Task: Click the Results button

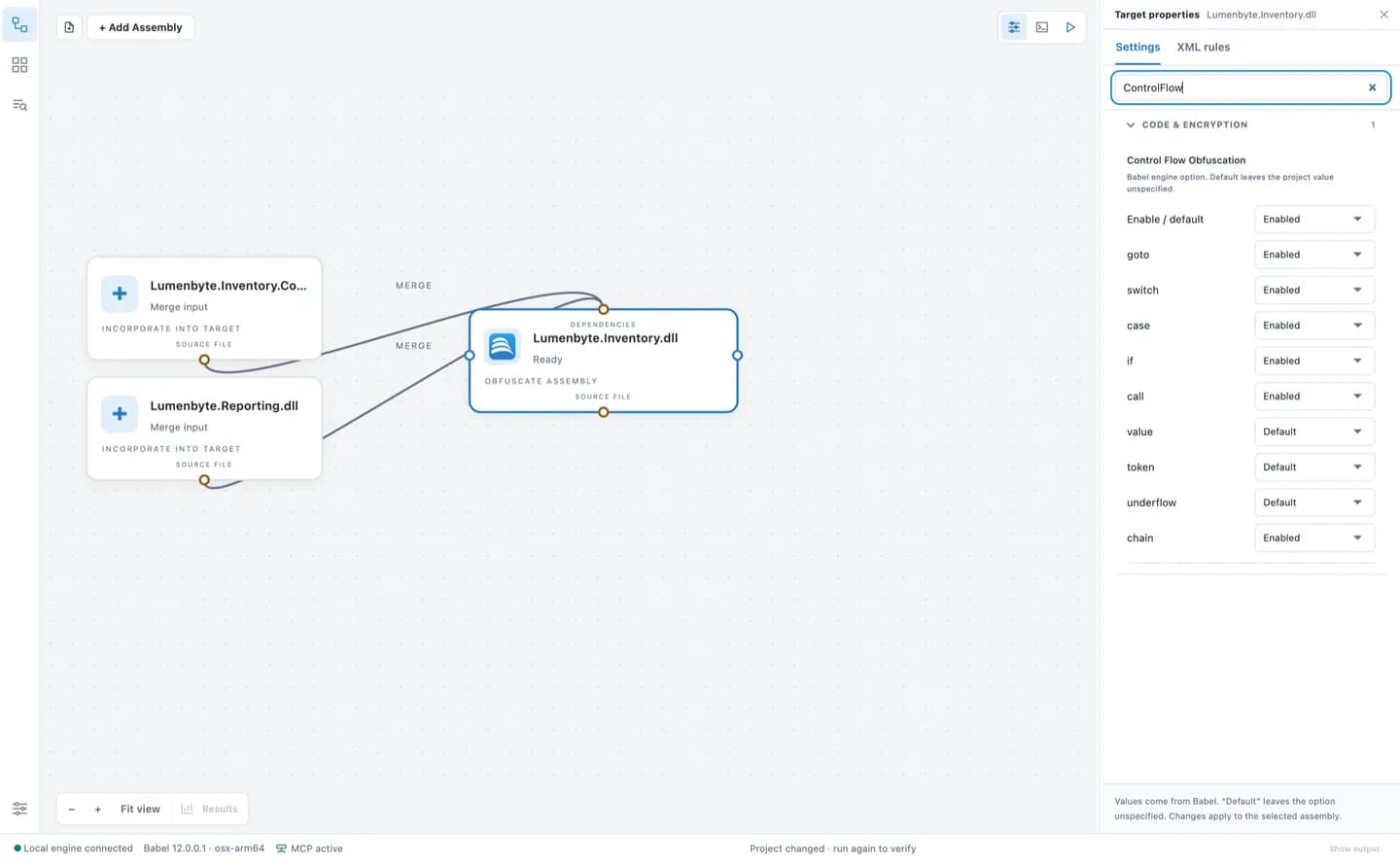Action: pyautogui.click(x=210, y=809)
